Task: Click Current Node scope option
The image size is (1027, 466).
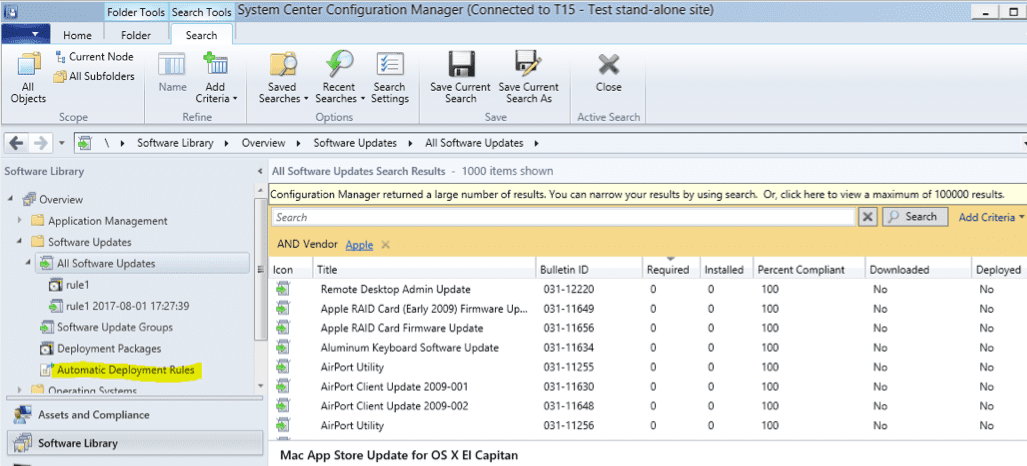Action: click(x=94, y=57)
